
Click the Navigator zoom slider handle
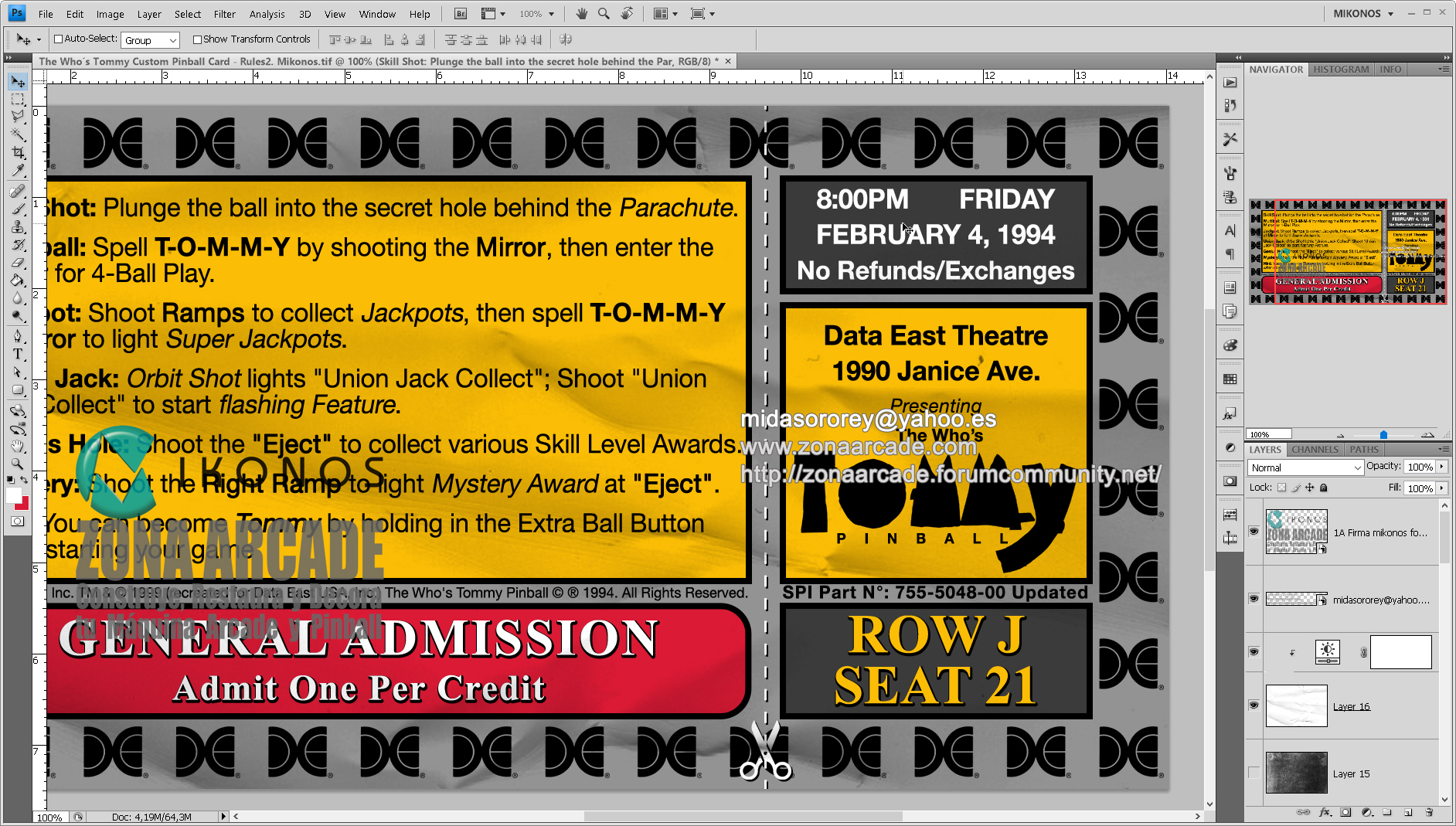pos(1383,435)
